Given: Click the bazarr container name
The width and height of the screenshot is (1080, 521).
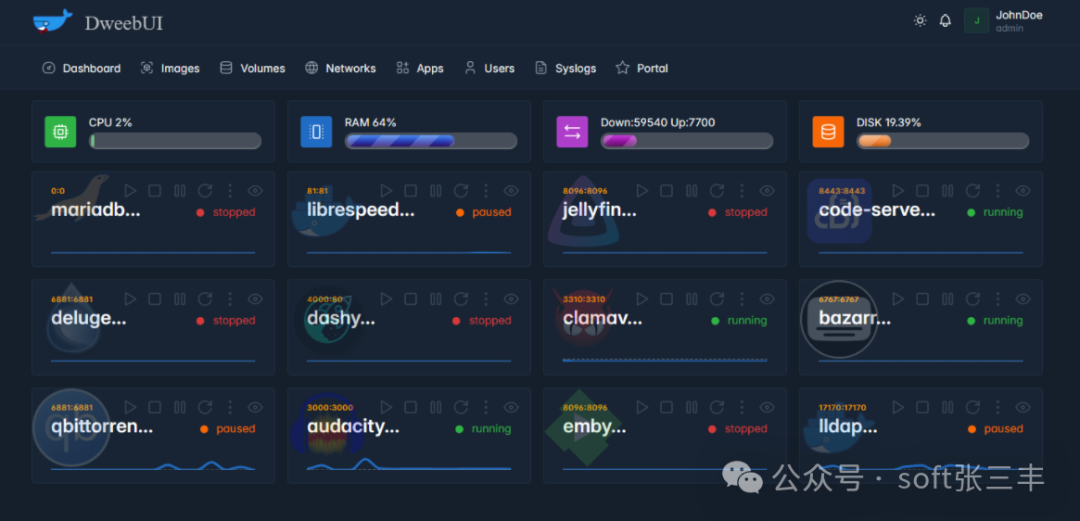Looking at the screenshot, I should click(855, 318).
